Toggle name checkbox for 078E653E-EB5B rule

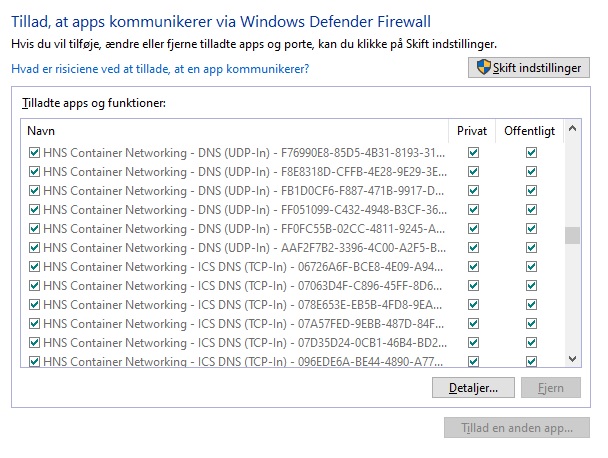(x=34, y=304)
